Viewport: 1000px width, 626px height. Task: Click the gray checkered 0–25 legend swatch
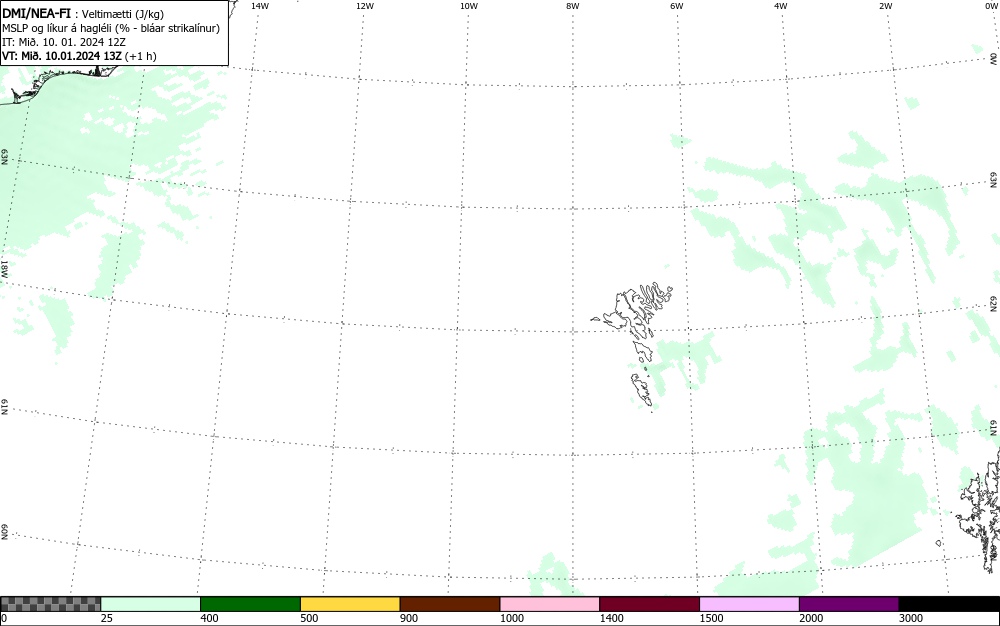pyautogui.click(x=50, y=604)
